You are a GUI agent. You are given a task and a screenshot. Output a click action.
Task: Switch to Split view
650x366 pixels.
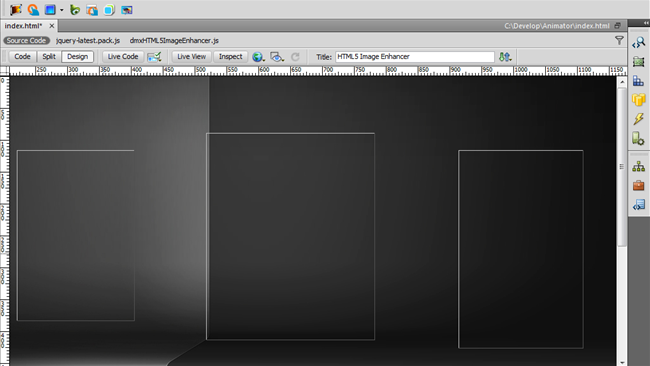[x=49, y=56]
